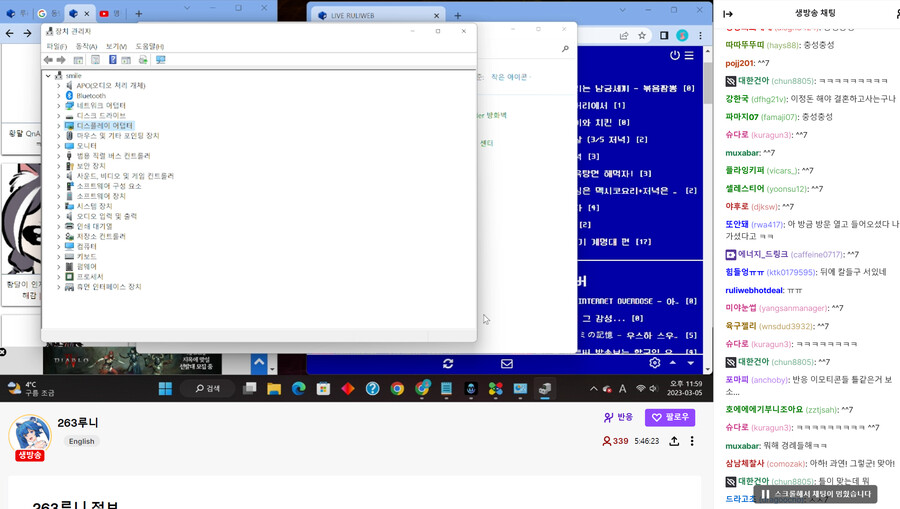The image size is (900, 509).
Task: Click the taskbar clock showing 오후 11:59
Action: 685,388
